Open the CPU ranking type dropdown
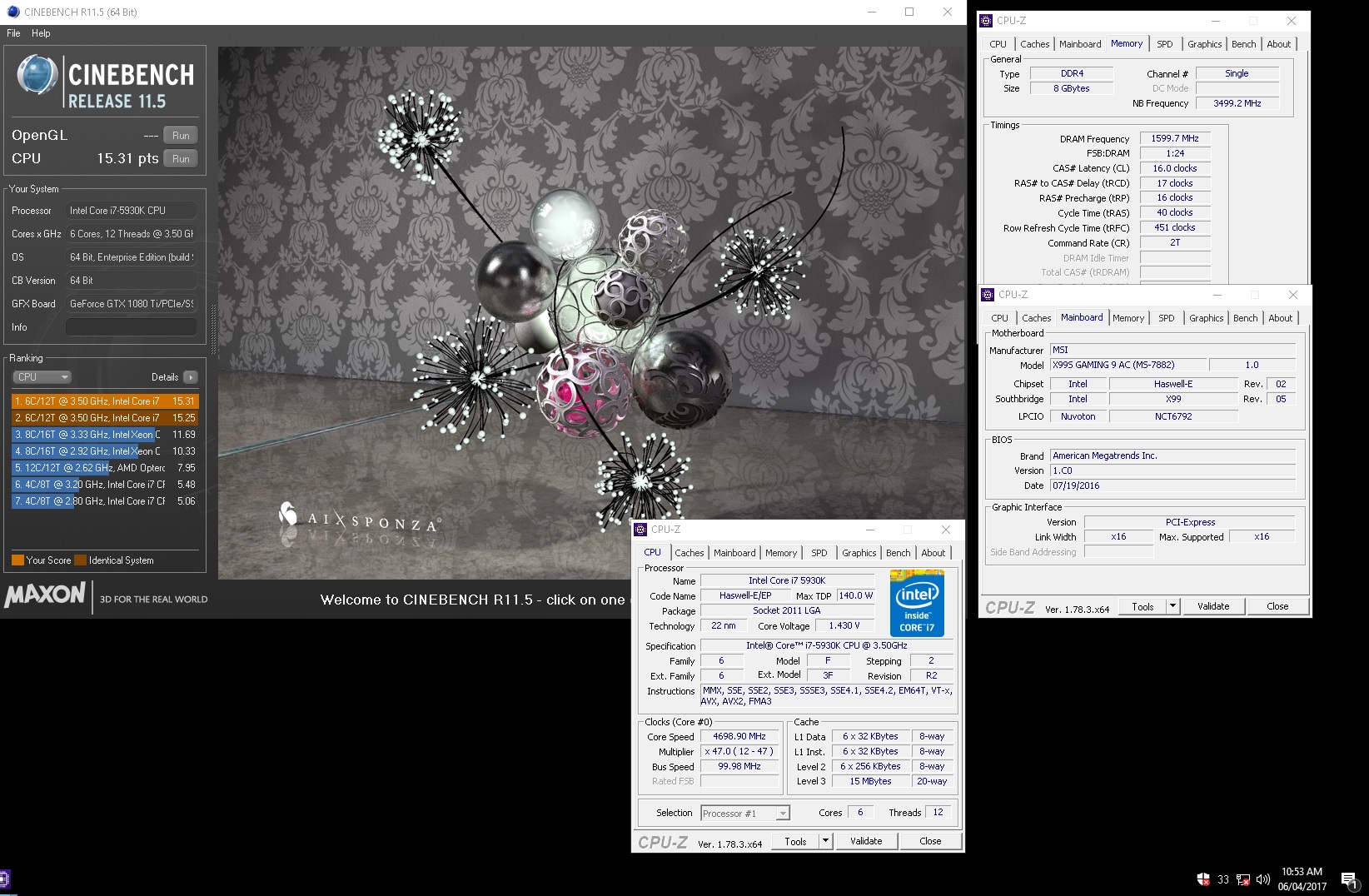Image resolution: width=1369 pixels, height=896 pixels. (x=42, y=377)
